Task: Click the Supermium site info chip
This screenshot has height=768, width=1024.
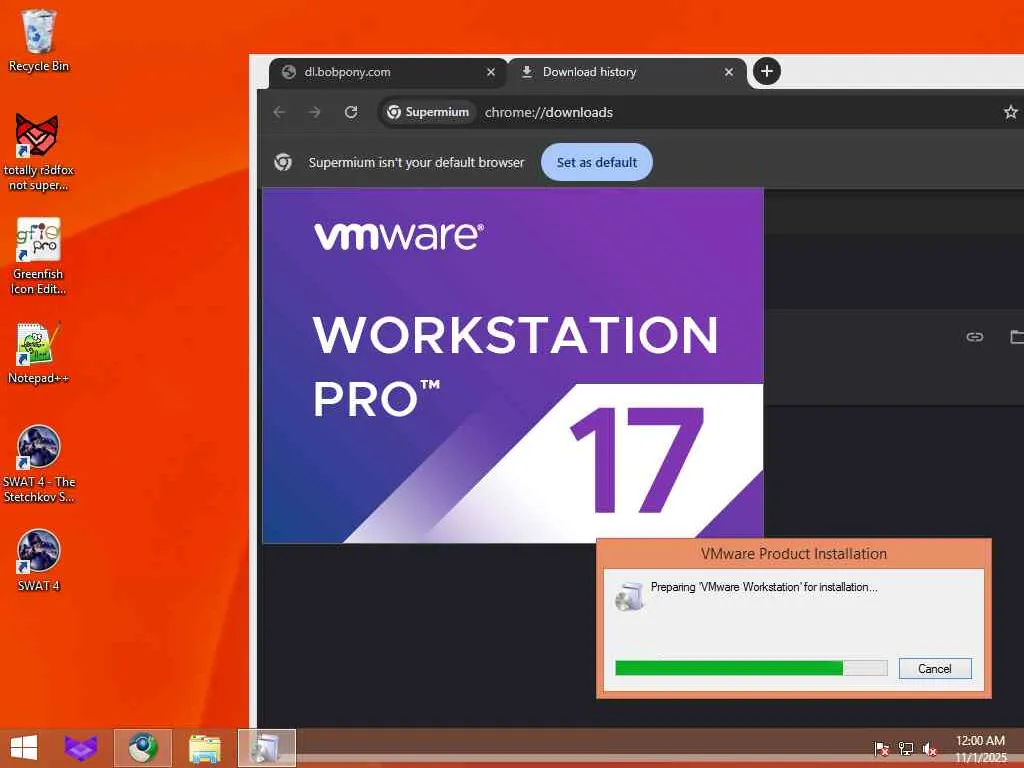Action: tap(428, 112)
